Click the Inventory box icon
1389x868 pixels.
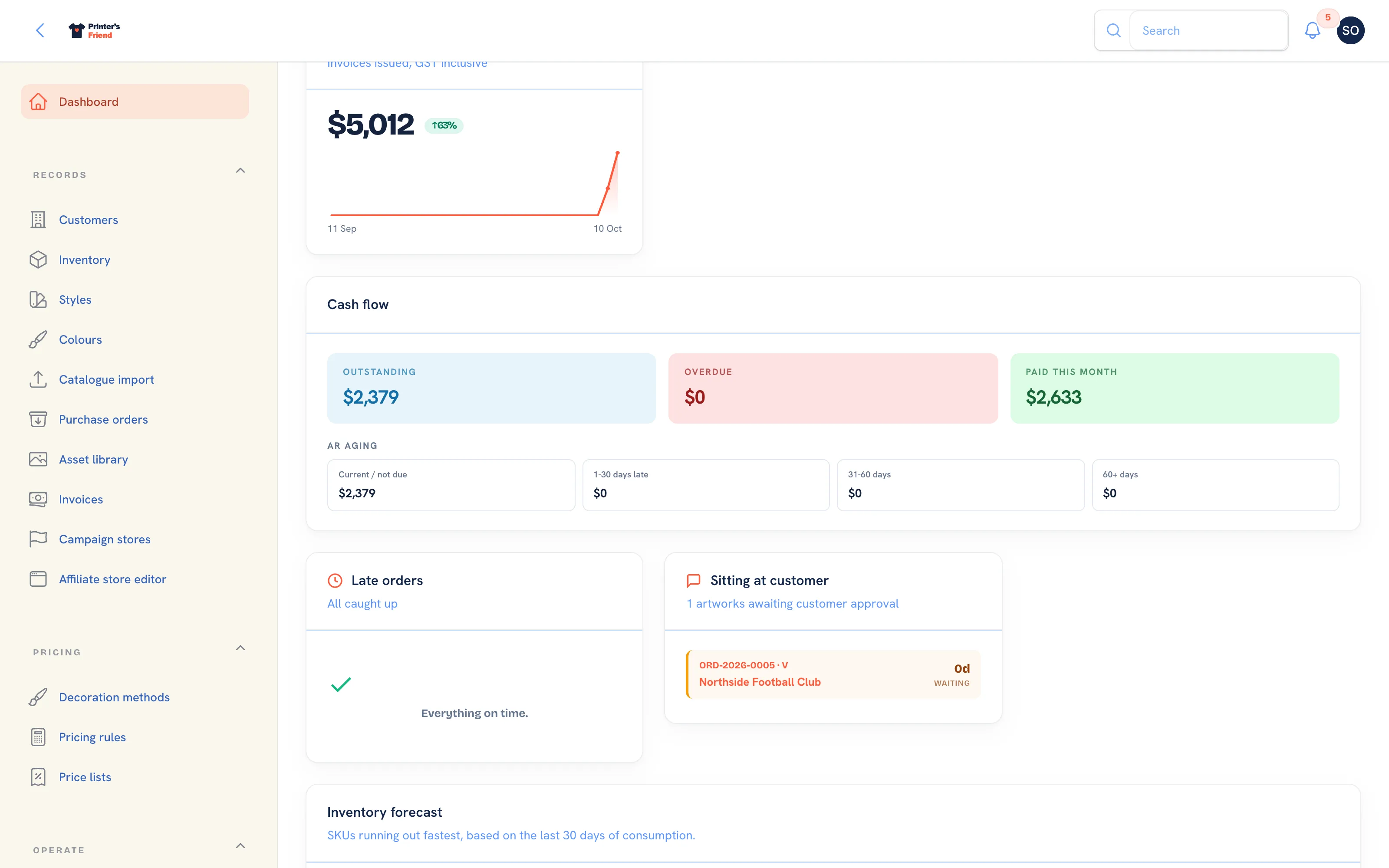[x=38, y=260]
